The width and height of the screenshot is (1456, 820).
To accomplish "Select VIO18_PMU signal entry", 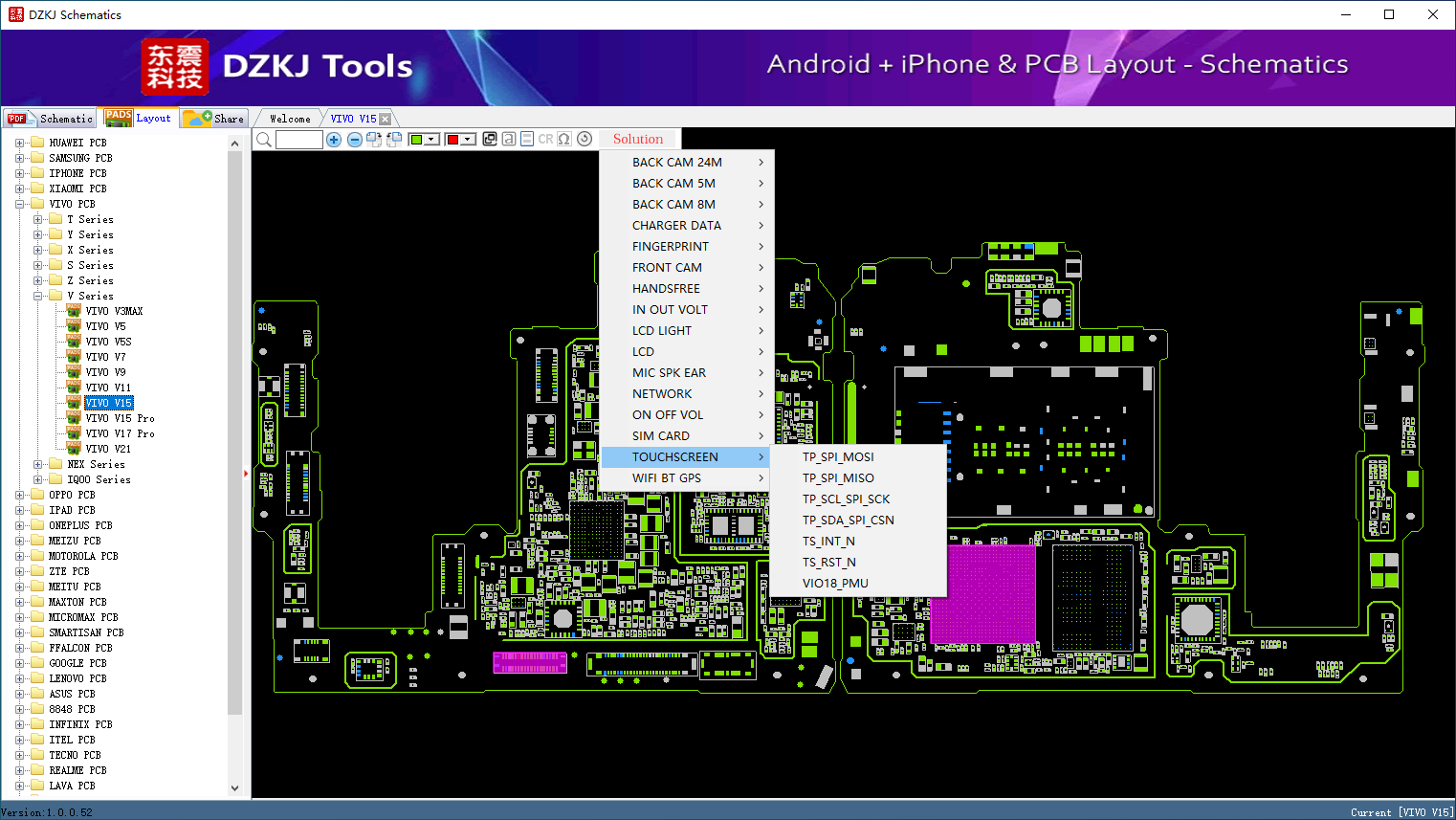I will click(x=859, y=584).
